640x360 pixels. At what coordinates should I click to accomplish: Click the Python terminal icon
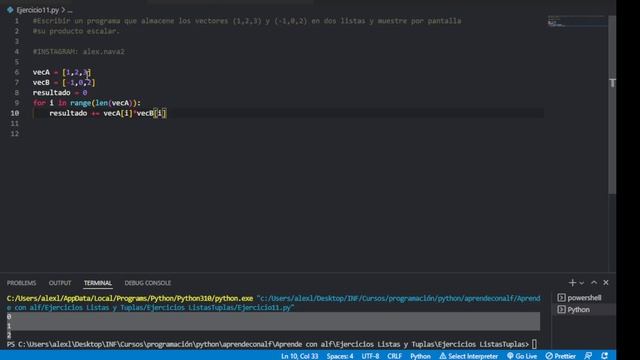click(x=562, y=310)
